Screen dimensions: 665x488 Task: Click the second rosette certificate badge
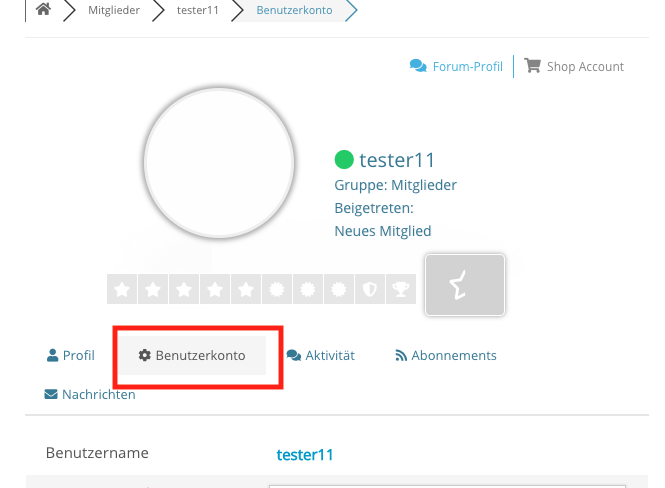(308, 289)
